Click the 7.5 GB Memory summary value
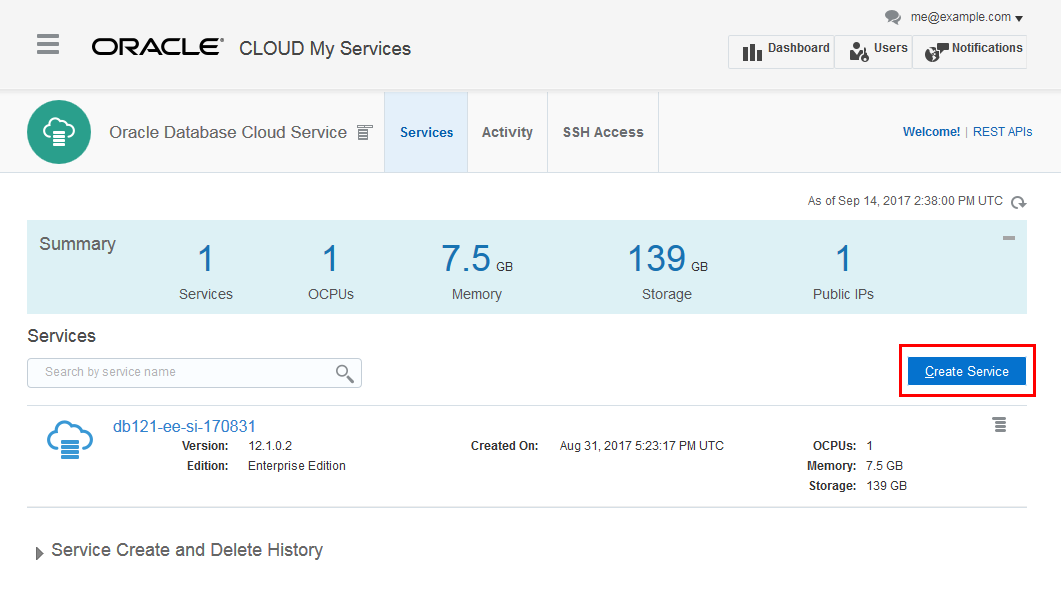 476,259
